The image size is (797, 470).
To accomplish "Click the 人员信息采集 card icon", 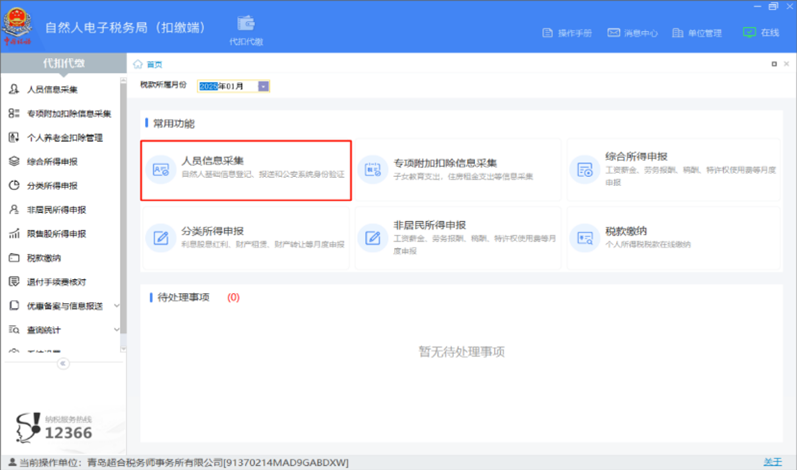I will [161, 170].
